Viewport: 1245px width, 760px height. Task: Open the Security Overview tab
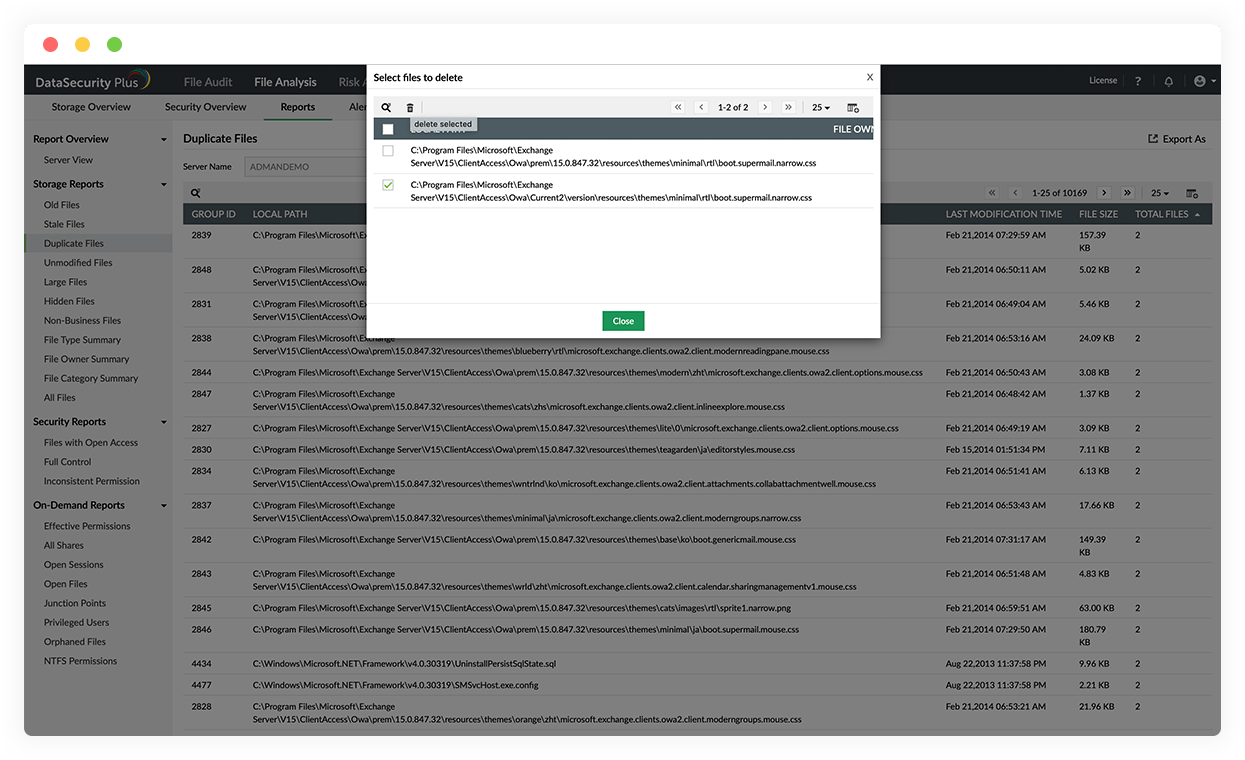(205, 106)
